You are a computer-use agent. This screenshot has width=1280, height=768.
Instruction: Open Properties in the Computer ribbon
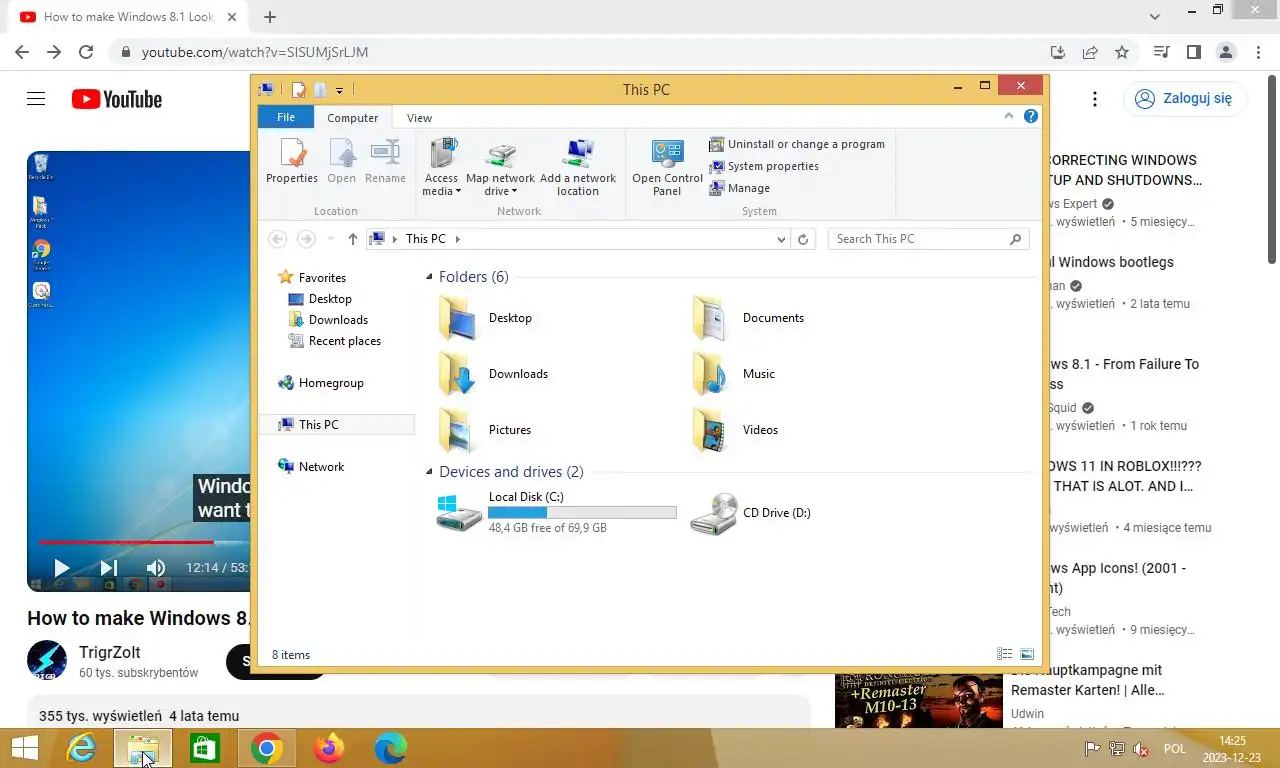point(292,162)
